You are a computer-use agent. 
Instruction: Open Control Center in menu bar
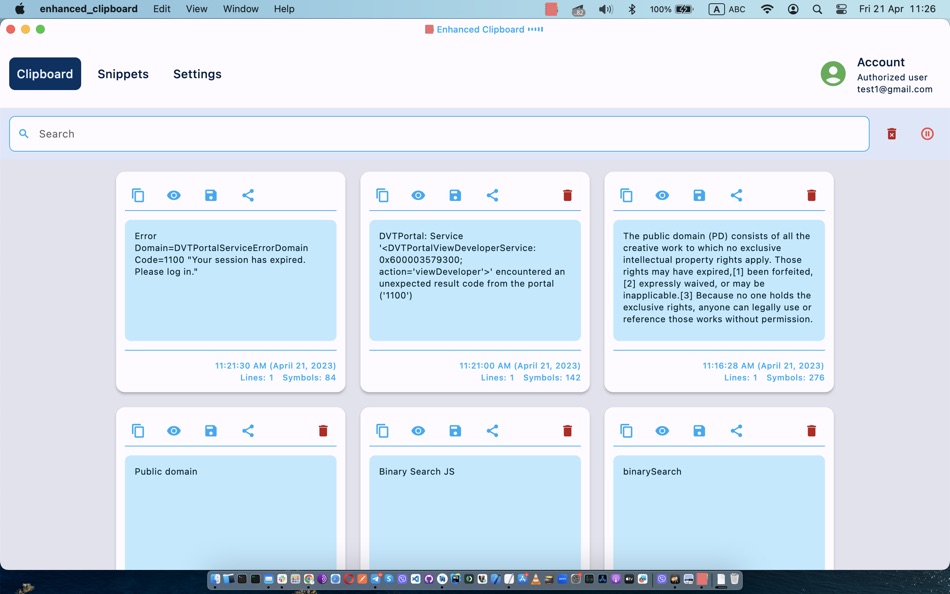[x=841, y=9]
